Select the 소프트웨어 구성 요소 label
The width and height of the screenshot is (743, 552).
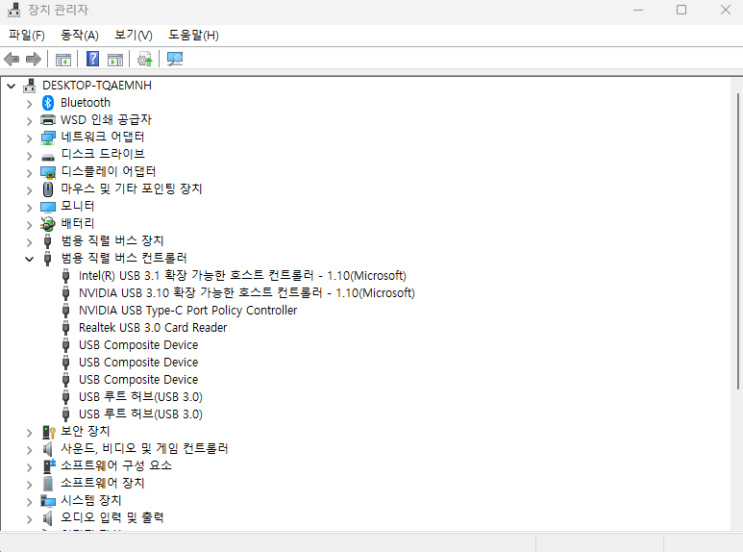pos(116,466)
